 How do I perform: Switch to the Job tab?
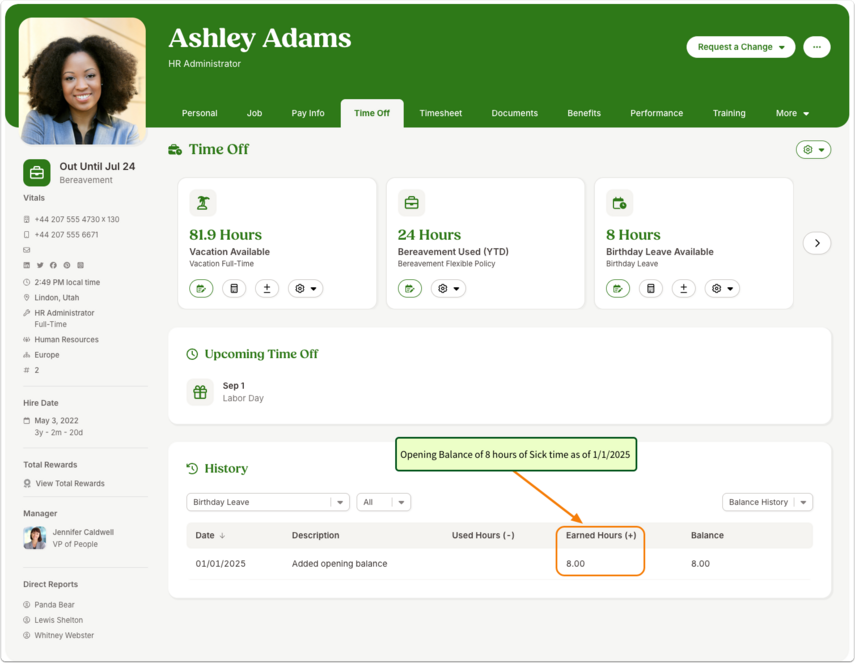coord(254,113)
